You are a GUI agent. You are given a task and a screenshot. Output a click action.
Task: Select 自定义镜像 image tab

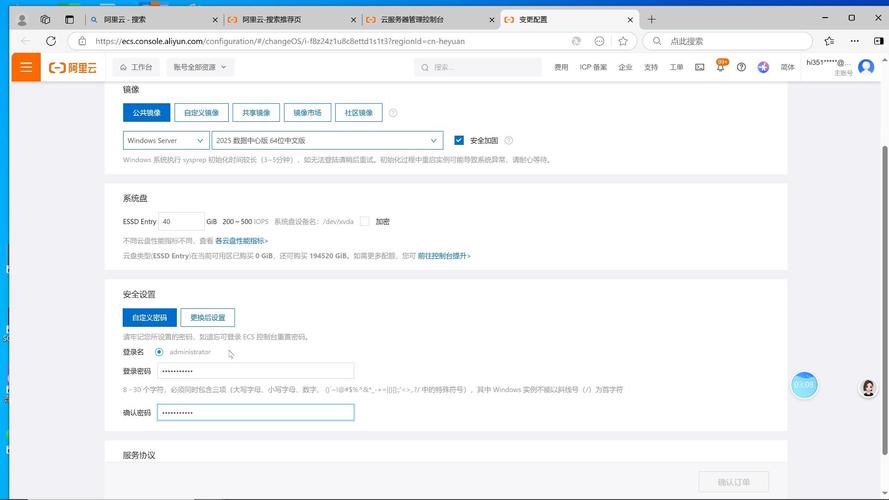(201, 112)
